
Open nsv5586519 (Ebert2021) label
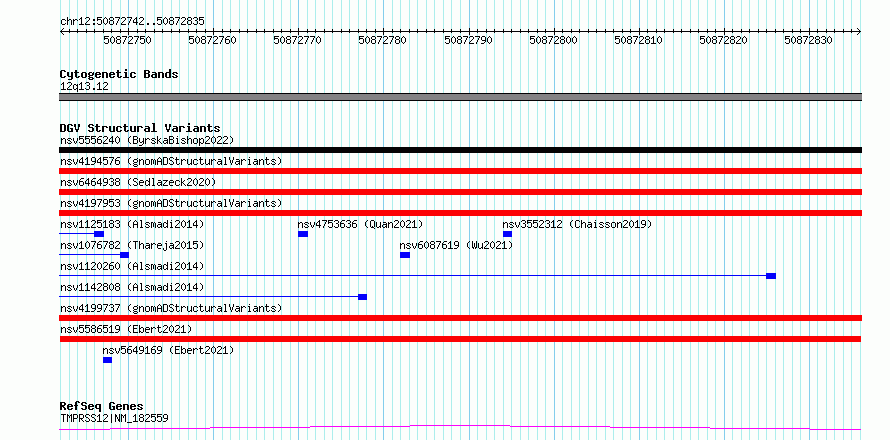(x=126, y=329)
